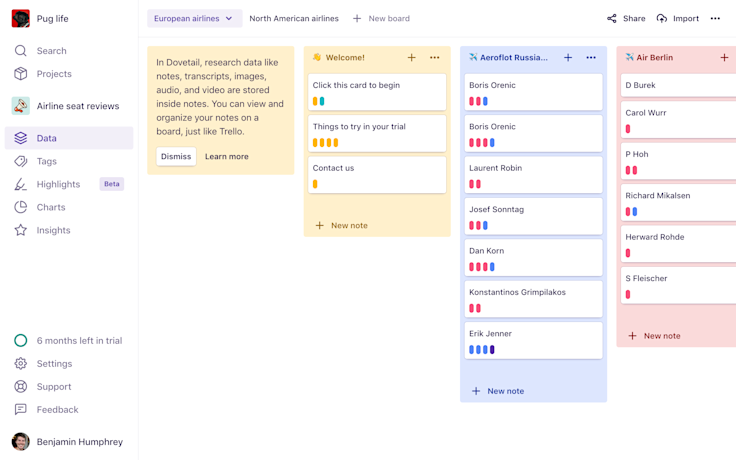Click the Airline seat reviews project icon
Image resolution: width=736 pixels, height=460 pixels.
pyautogui.click(x=21, y=106)
